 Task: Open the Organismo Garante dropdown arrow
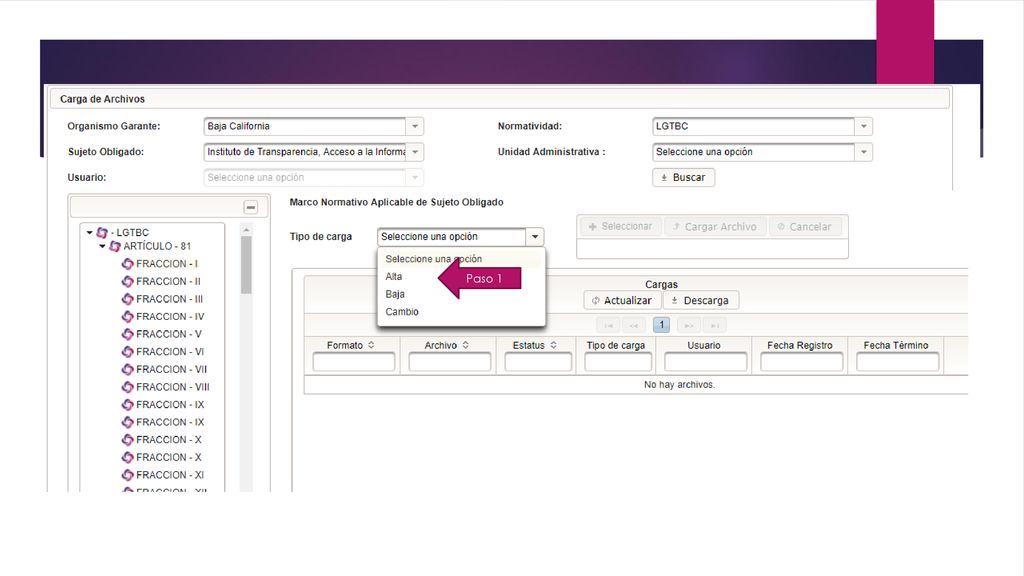point(415,126)
